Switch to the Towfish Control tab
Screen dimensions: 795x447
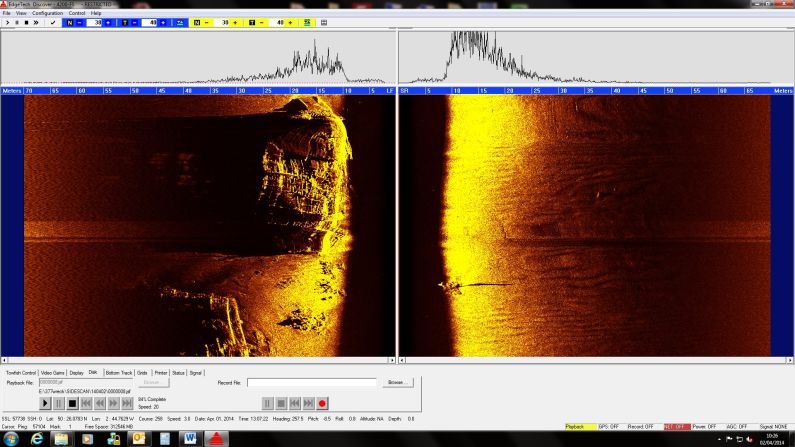pos(21,373)
